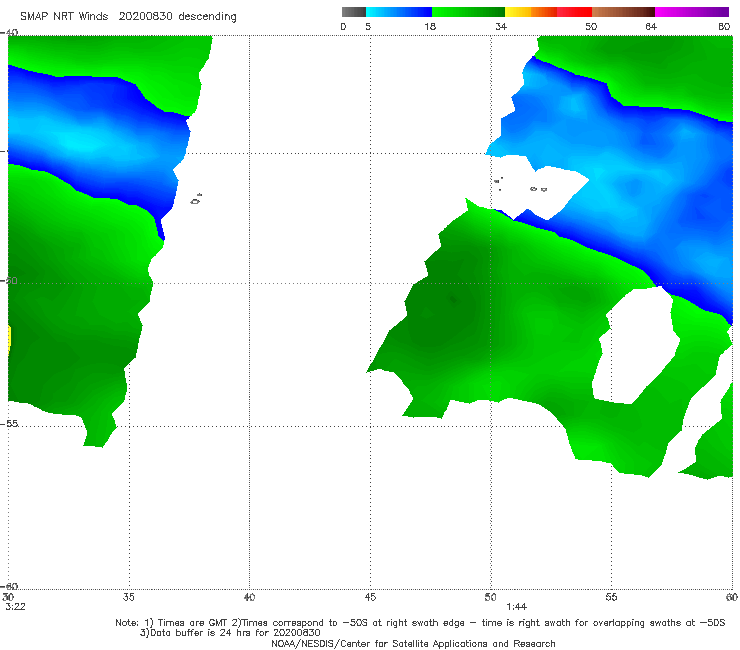Click the "50" label beneath the color bar
740x650 pixels.
point(591,26)
